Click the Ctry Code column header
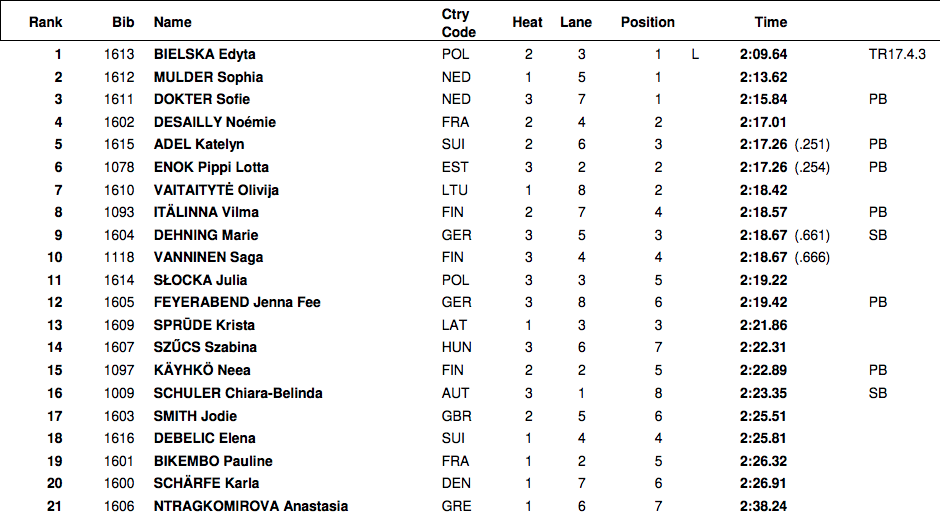The width and height of the screenshot is (940, 530). pyautogui.click(x=458, y=23)
